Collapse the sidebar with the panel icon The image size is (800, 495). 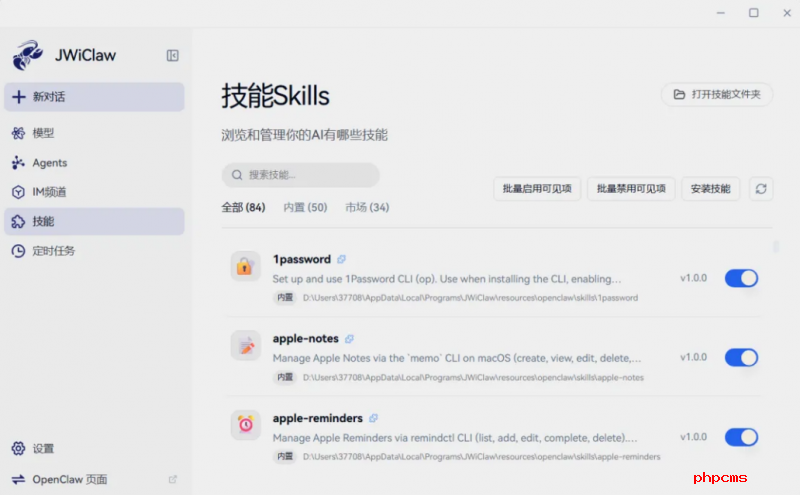[x=172, y=56]
